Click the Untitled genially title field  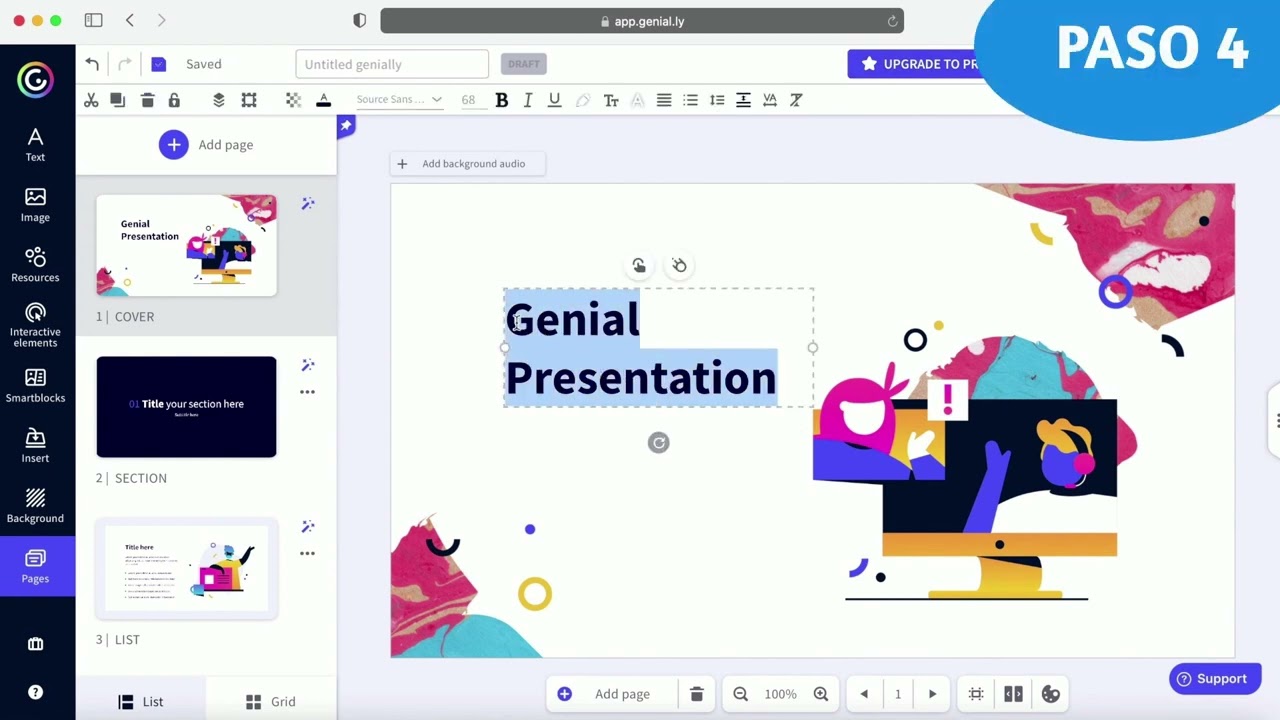pos(392,64)
